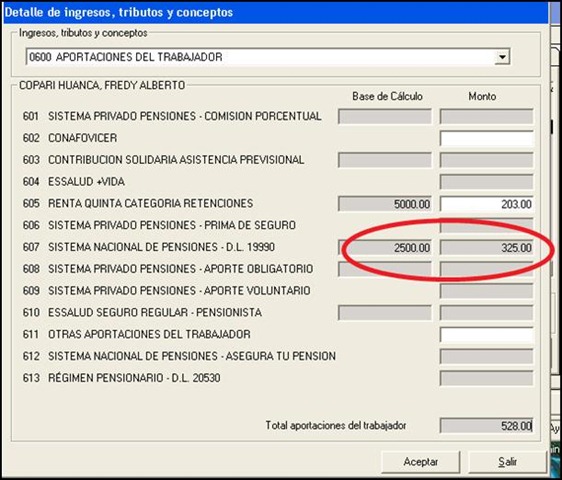Click the Aceptar button
The width and height of the screenshot is (562, 480).
420,462
